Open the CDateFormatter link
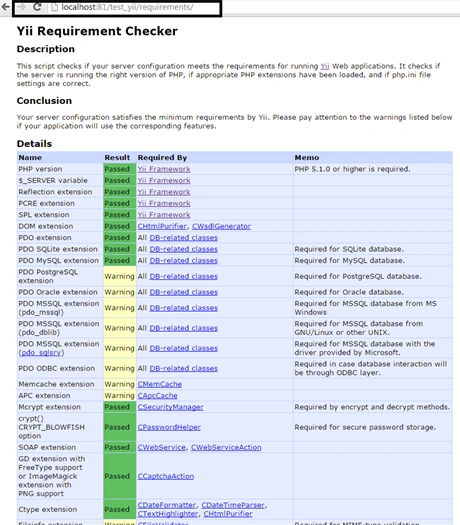Image resolution: width=460 pixels, height=525 pixels. [x=167, y=505]
